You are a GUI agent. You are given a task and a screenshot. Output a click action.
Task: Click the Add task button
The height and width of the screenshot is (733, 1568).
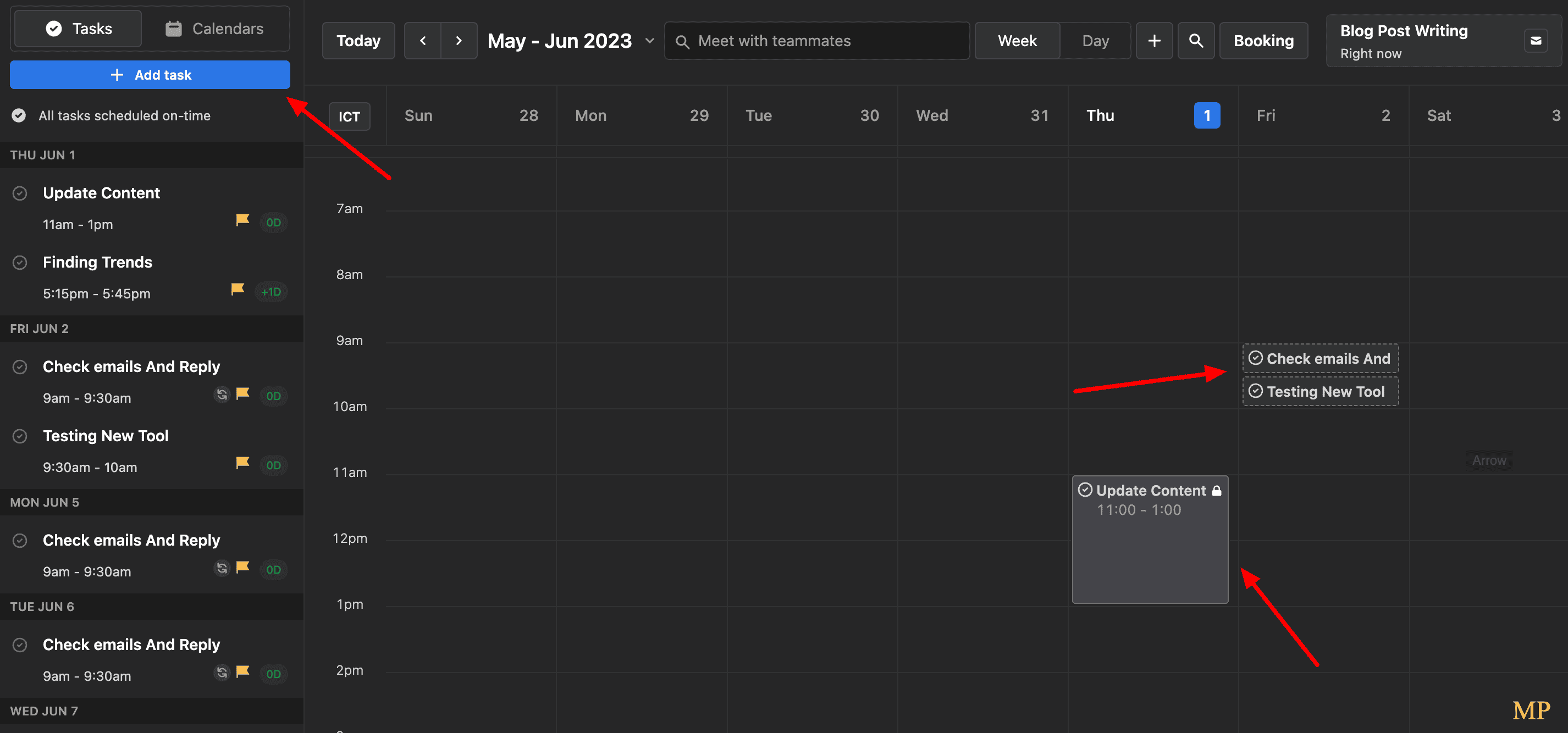(x=149, y=74)
